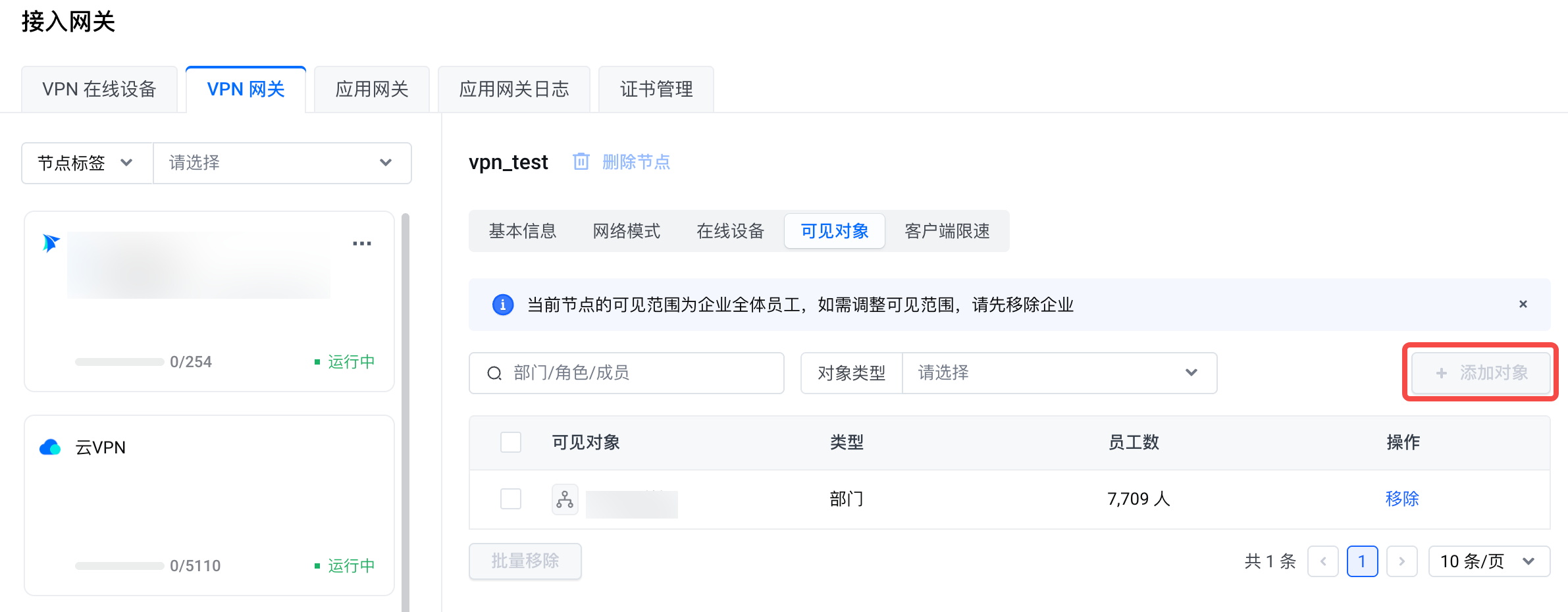Viewport: 1568px width, 612px height.
Task: Open the three-dot menu on first node card
Action: click(361, 244)
